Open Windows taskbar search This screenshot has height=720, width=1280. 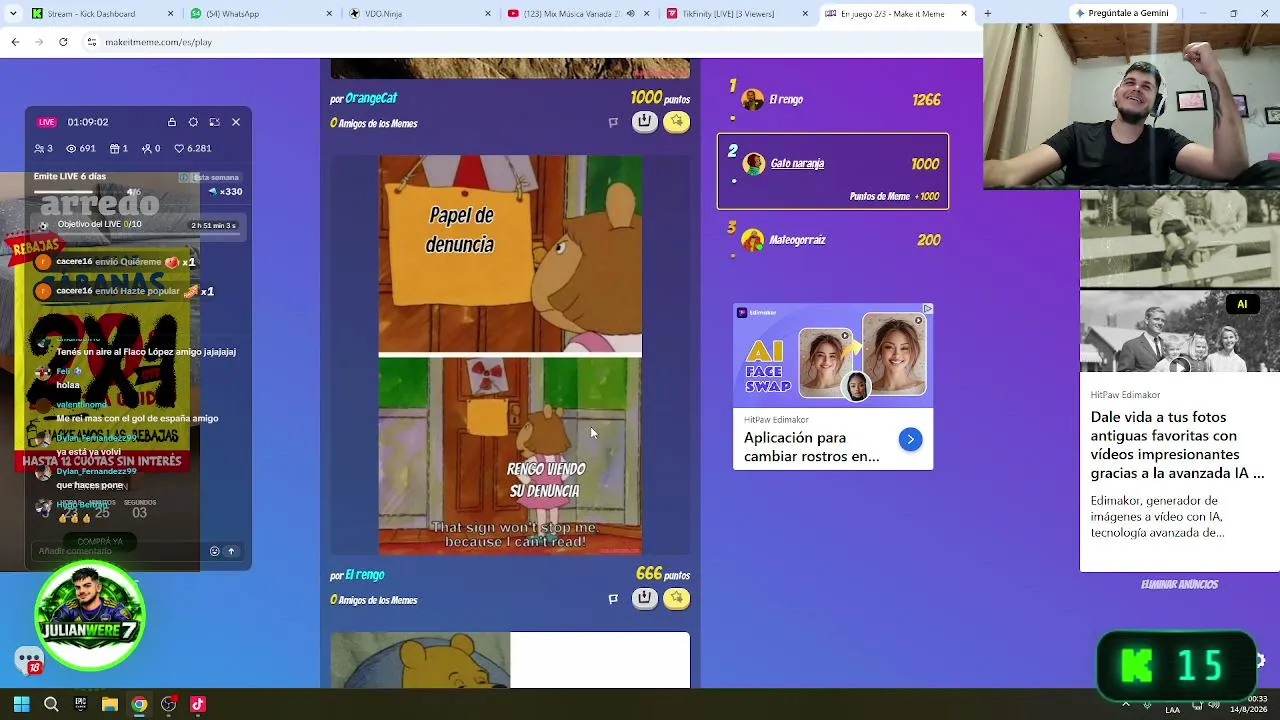pyautogui.click(x=51, y=704)
